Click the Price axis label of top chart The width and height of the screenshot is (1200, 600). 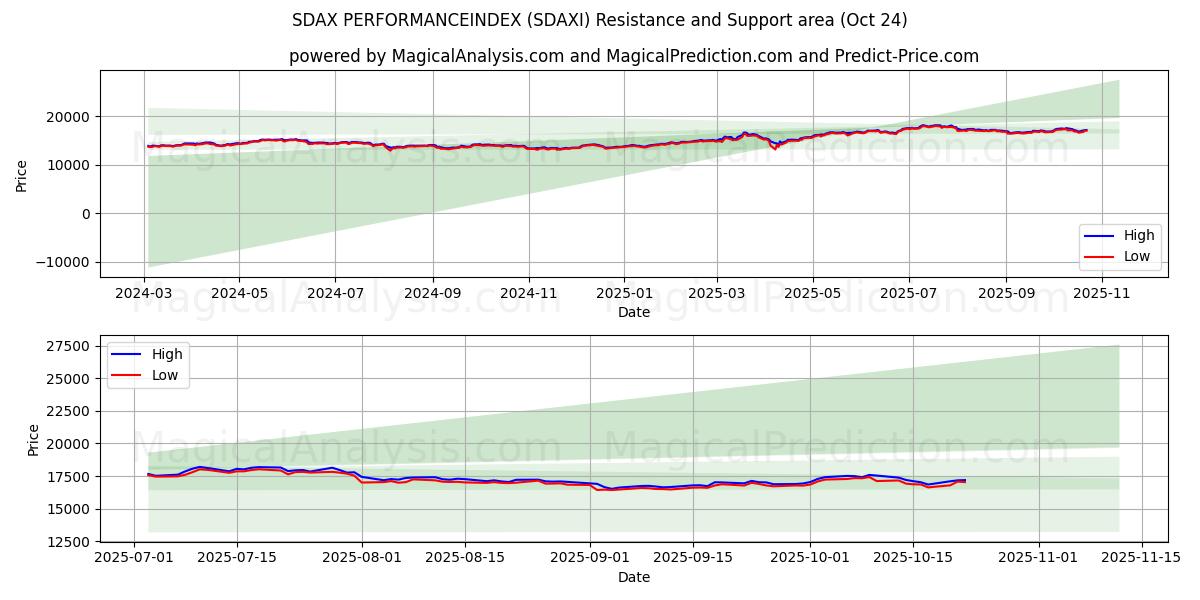(x=22, y=174)
